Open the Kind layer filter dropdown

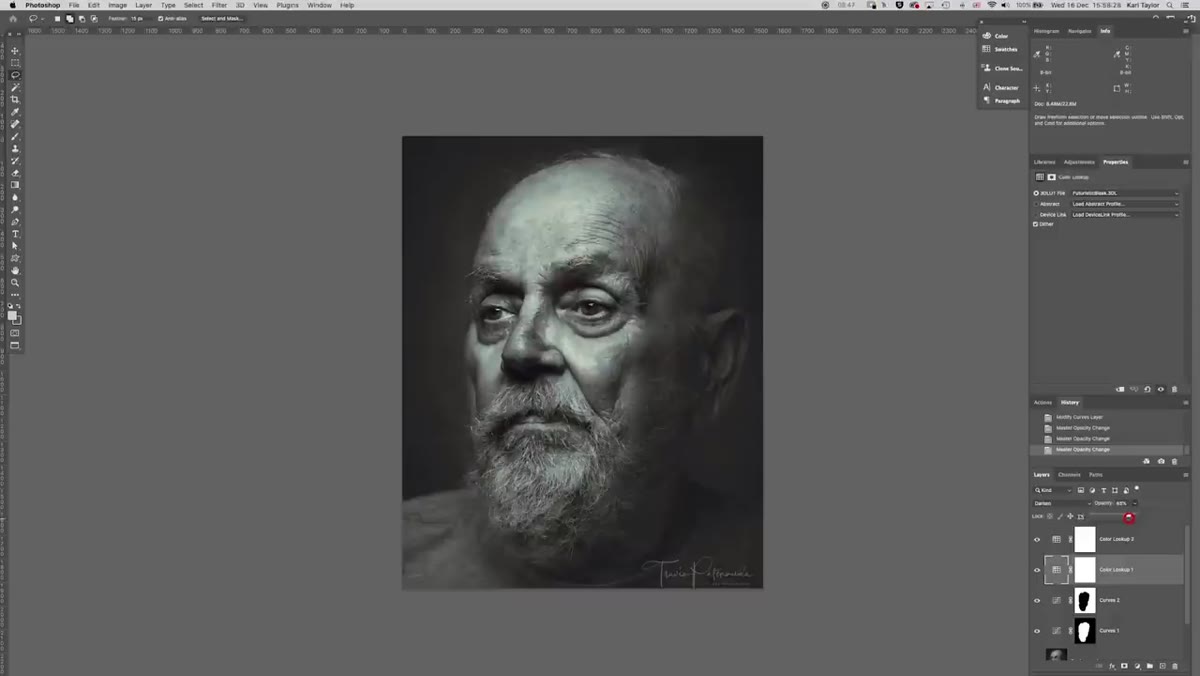pos(1053,490)
